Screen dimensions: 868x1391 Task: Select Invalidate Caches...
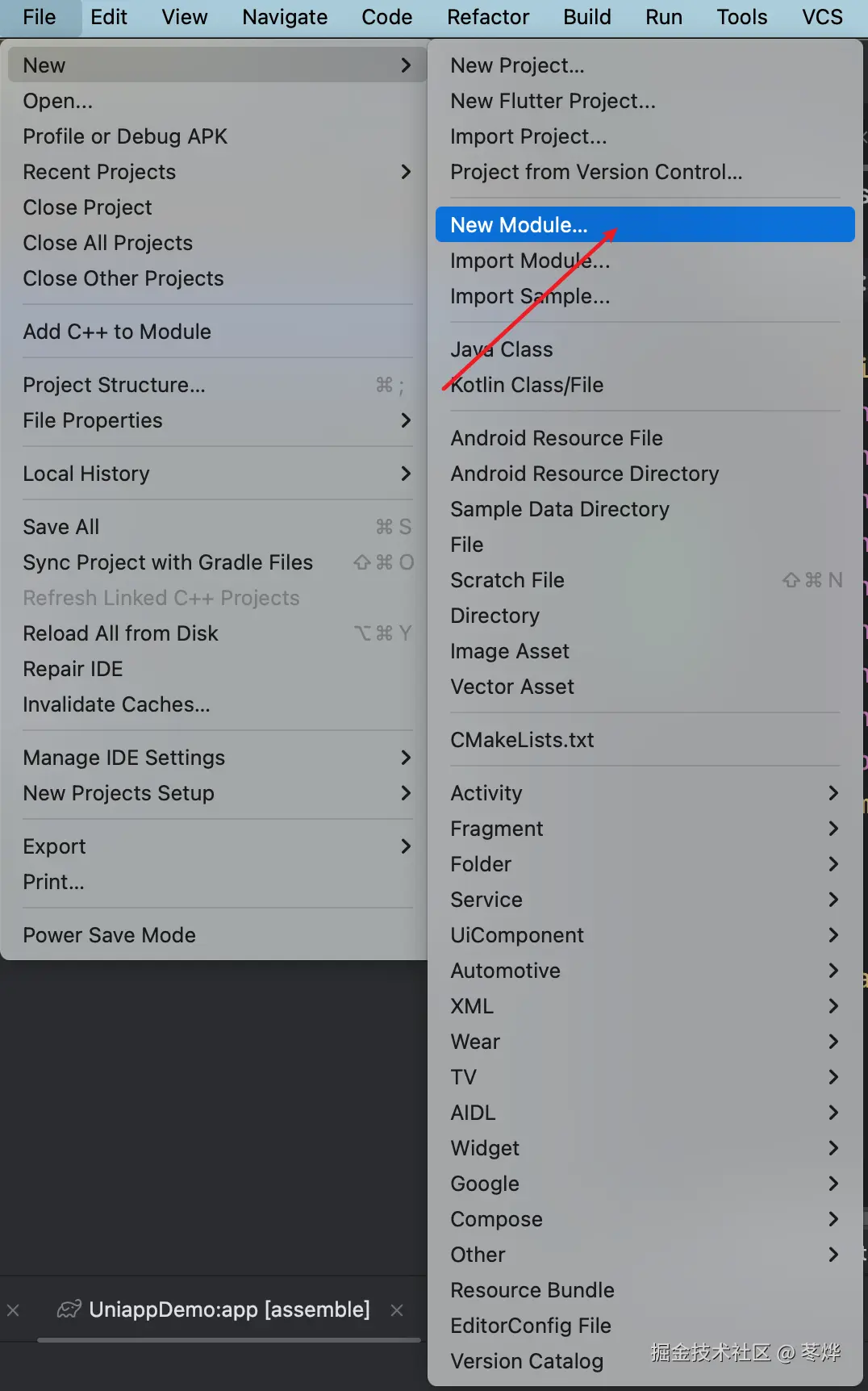[x=117, y=704]
